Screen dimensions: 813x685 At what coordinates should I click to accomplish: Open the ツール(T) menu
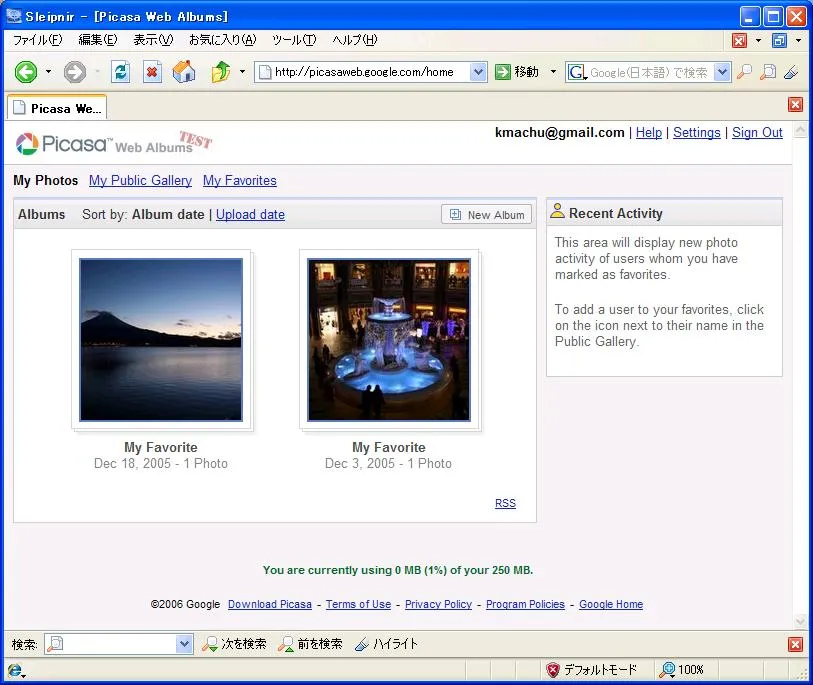pyautogui.click(x=293, y=40)
